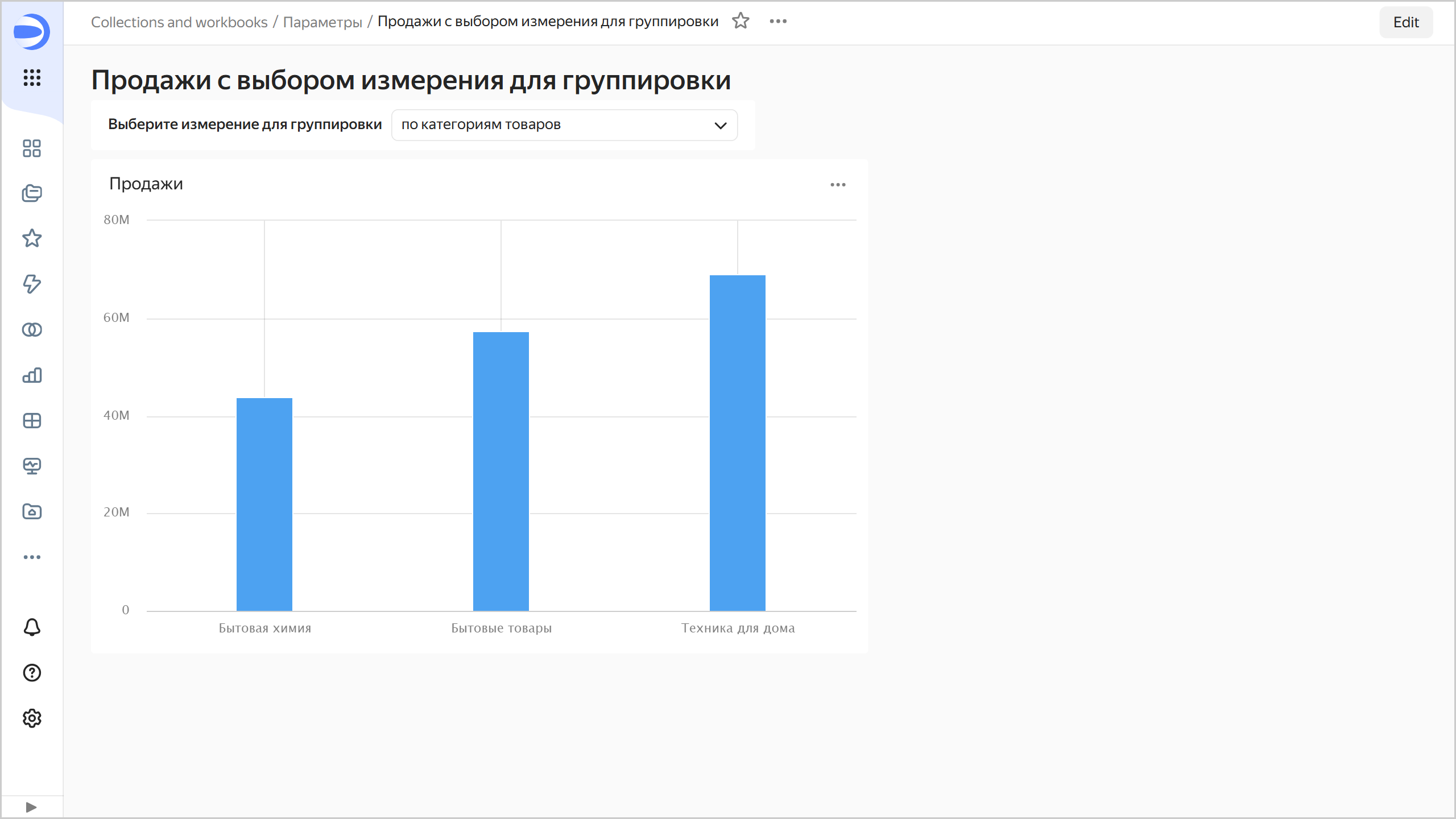
Task: Click the DataLens logo icon
Action: (32, 31)
